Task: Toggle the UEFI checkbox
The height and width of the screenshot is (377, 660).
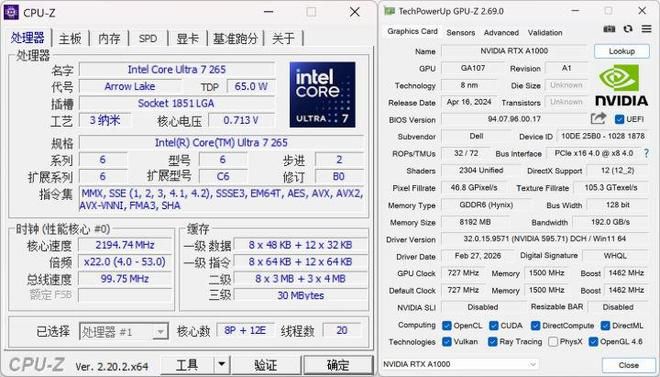Action: tap(619, 119)
